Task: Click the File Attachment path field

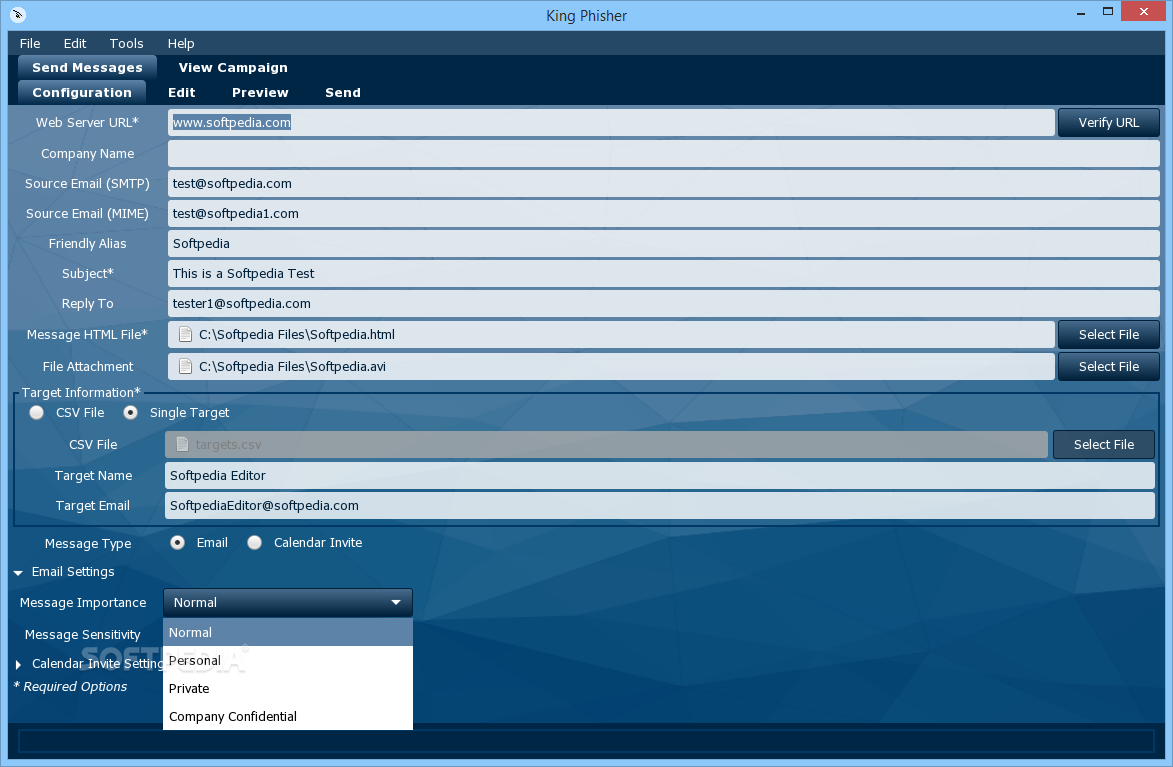Action: click(x=611, y=367)
